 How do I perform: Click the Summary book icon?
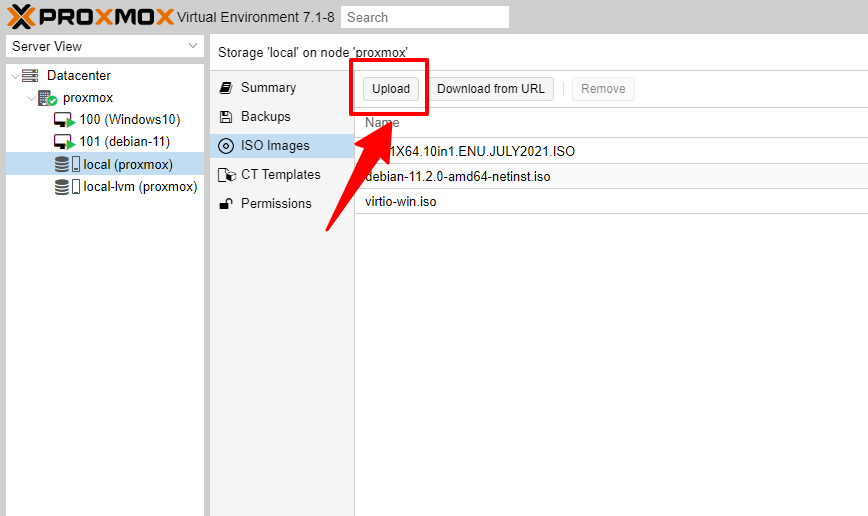tap(225, 87)
